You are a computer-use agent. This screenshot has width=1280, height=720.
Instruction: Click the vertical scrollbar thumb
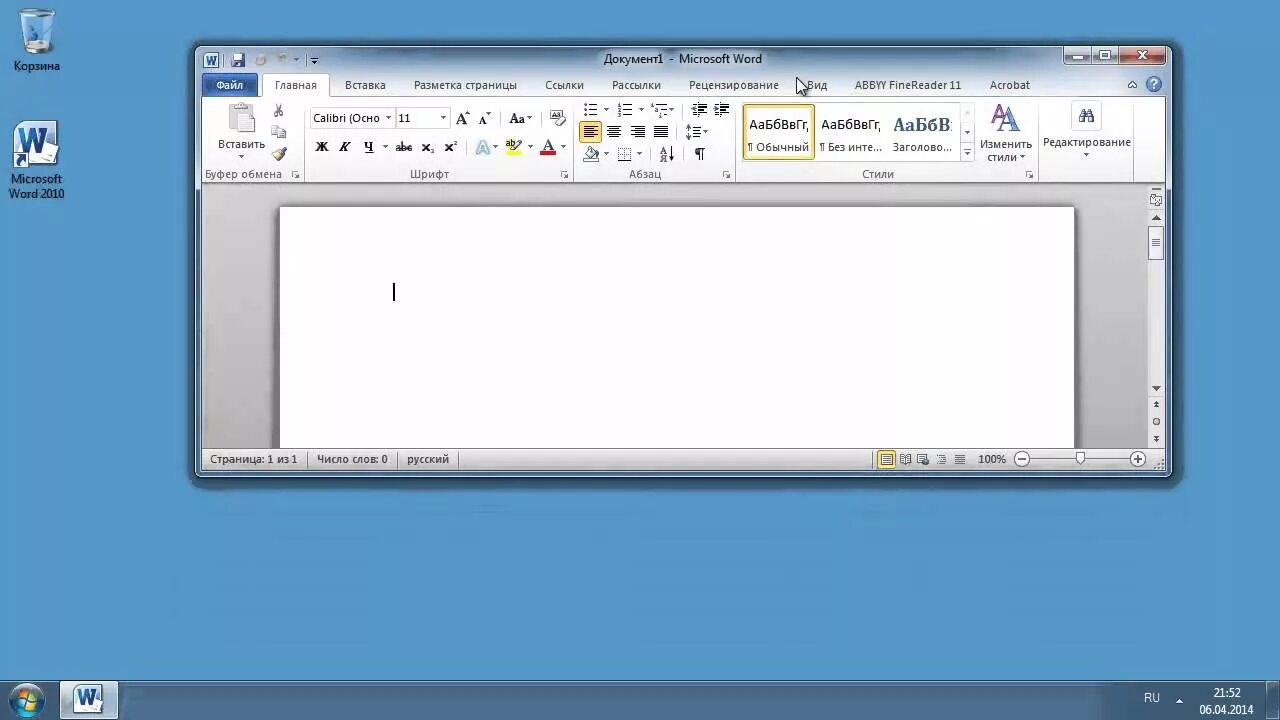[x=1156, y=243]
